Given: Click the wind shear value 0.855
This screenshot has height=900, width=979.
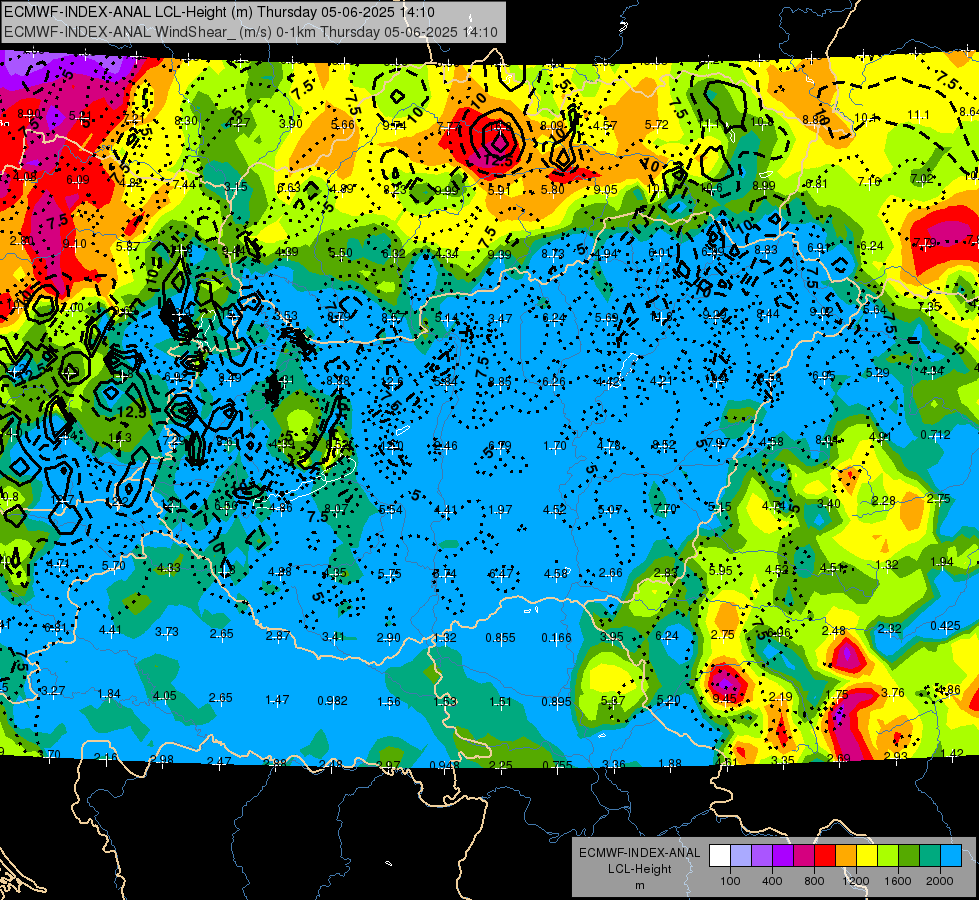Looking at the screenshot, I should click(500, 637).
